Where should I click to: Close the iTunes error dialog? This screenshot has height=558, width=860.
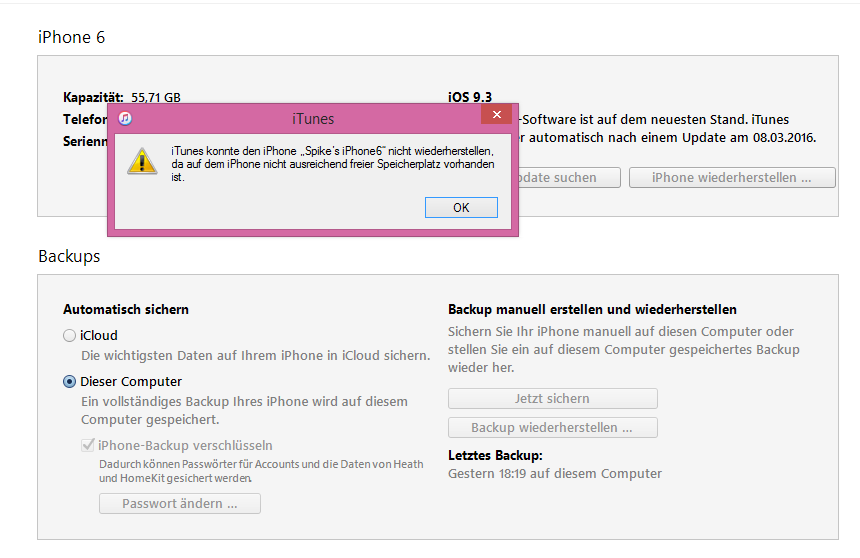[x=496, y=116]
